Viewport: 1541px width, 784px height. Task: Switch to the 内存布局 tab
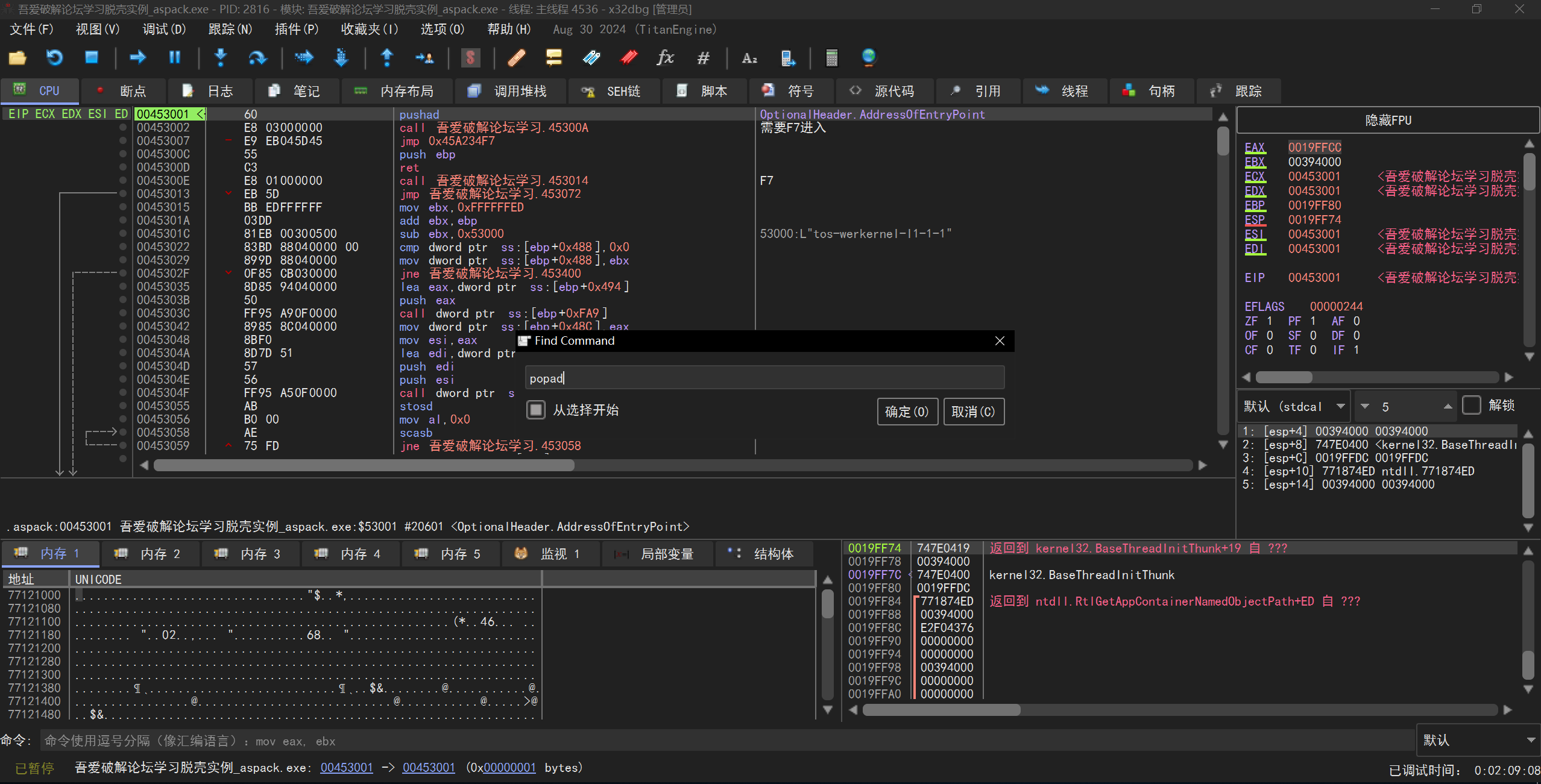[x=398, y=92]
